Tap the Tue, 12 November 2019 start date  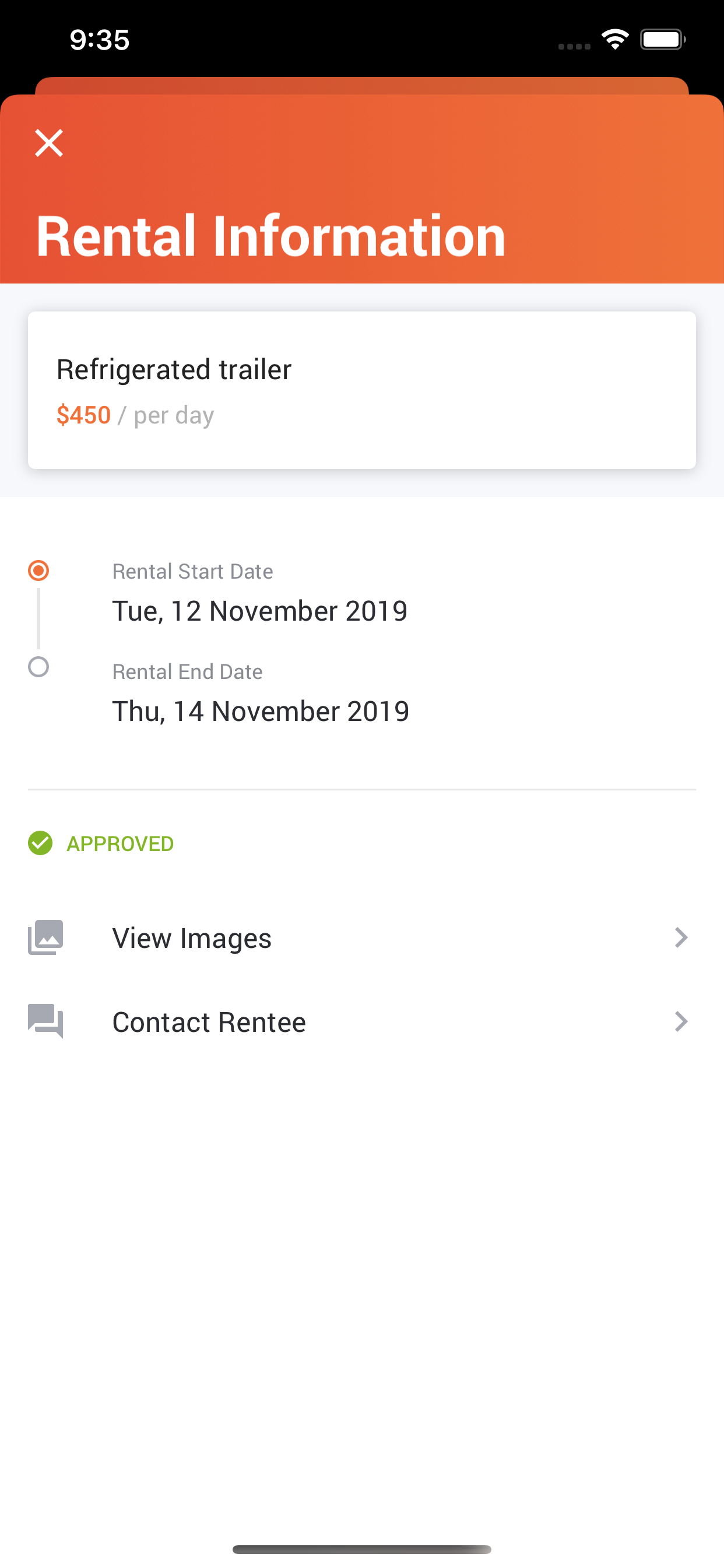click(x=260, y=611)
